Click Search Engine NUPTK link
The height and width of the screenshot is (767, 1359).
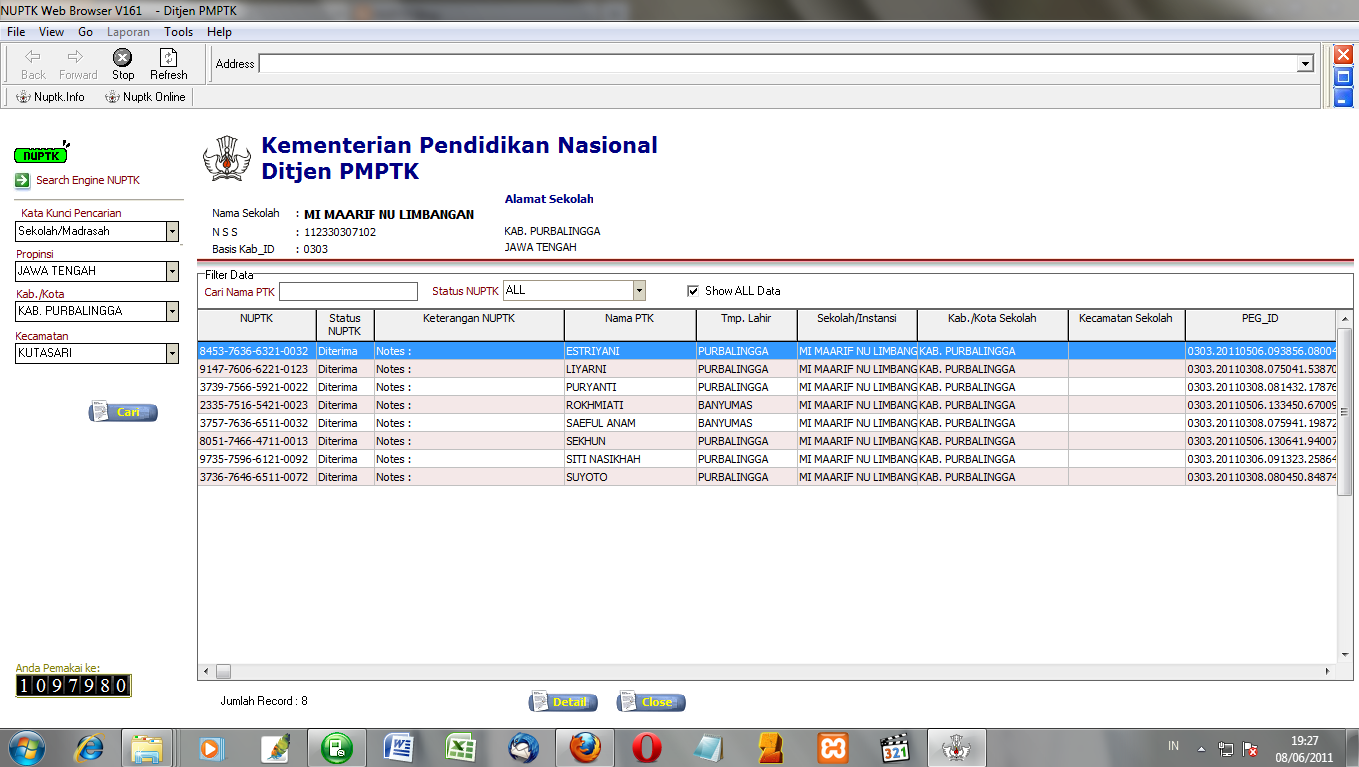pyautogui.click(x=88, y=181)
